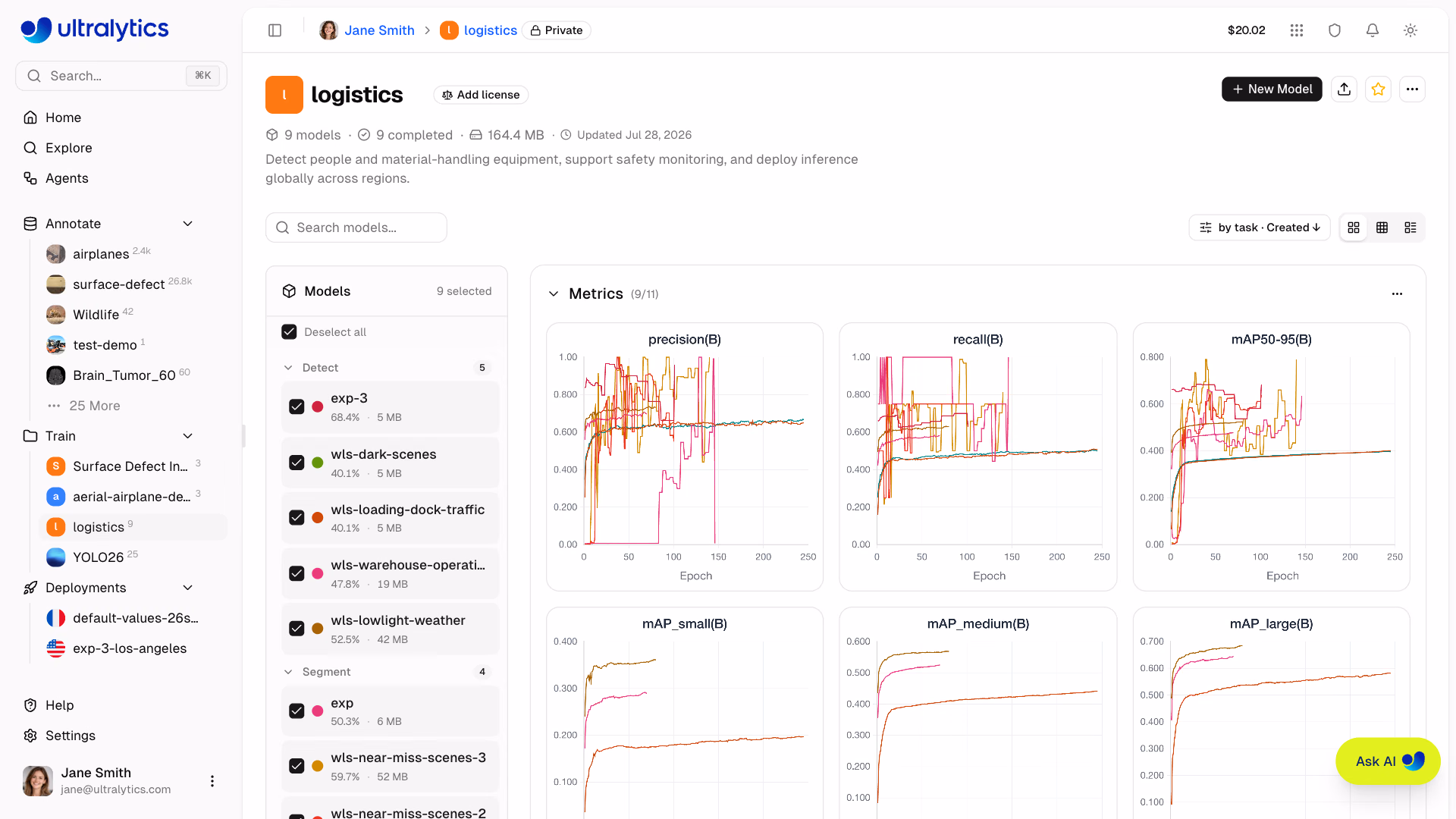This screenshot has width=1456, height=819.
Task: Open project more options menu
Action: [x=1412, y=89]
